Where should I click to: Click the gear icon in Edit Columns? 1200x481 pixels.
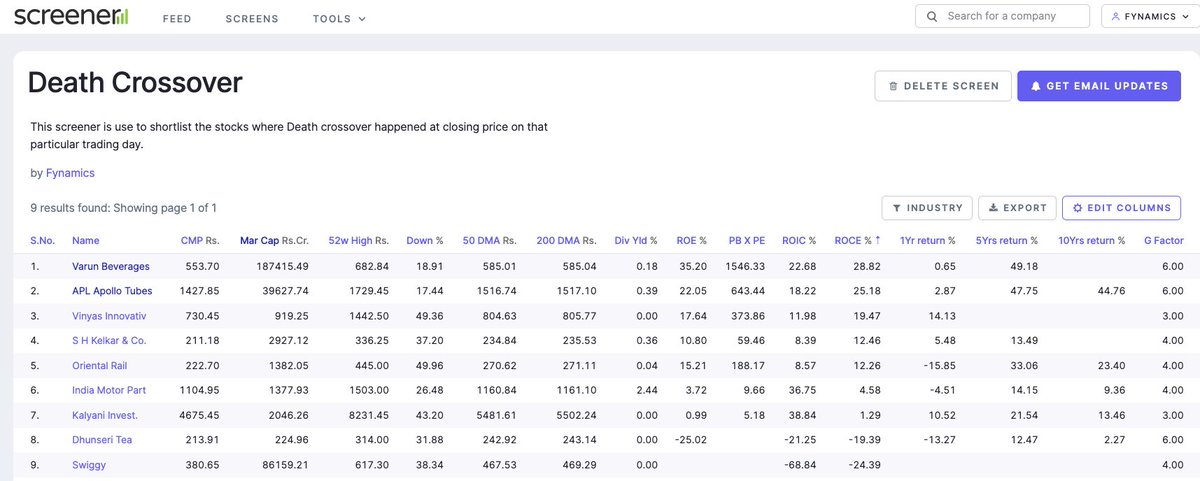(x=1077, y=208)
